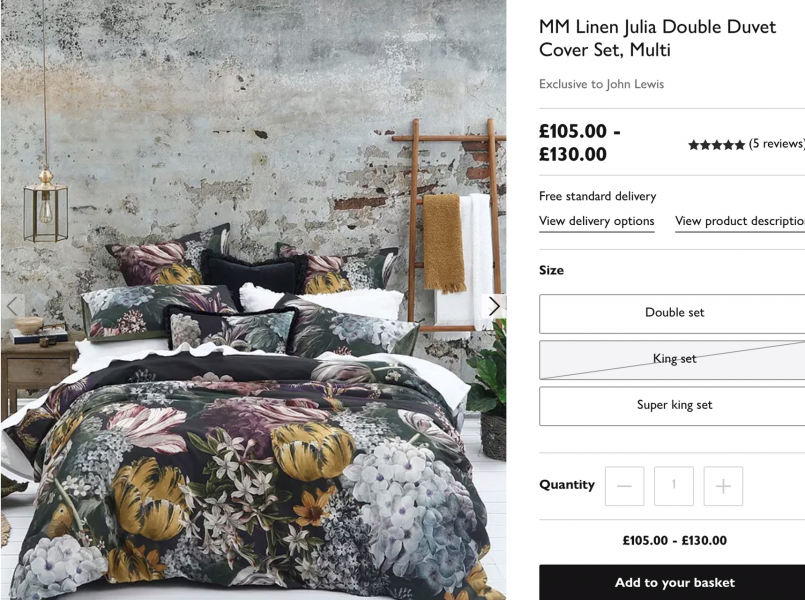Choose the Super king set size
805x600 pixels.
[x=672, y=406]
